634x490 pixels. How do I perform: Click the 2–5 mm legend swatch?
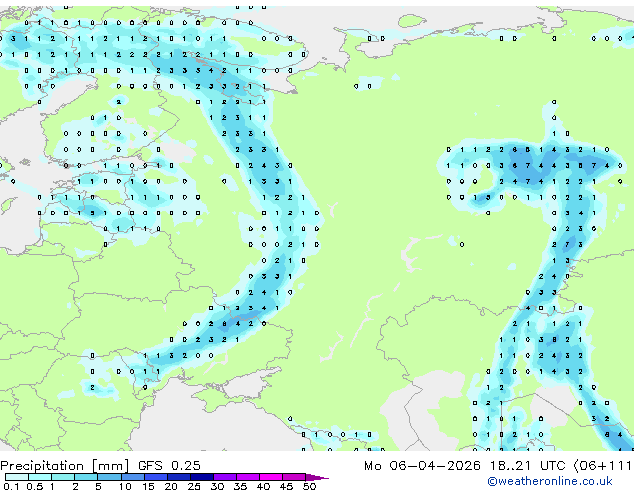click(86, 477)
